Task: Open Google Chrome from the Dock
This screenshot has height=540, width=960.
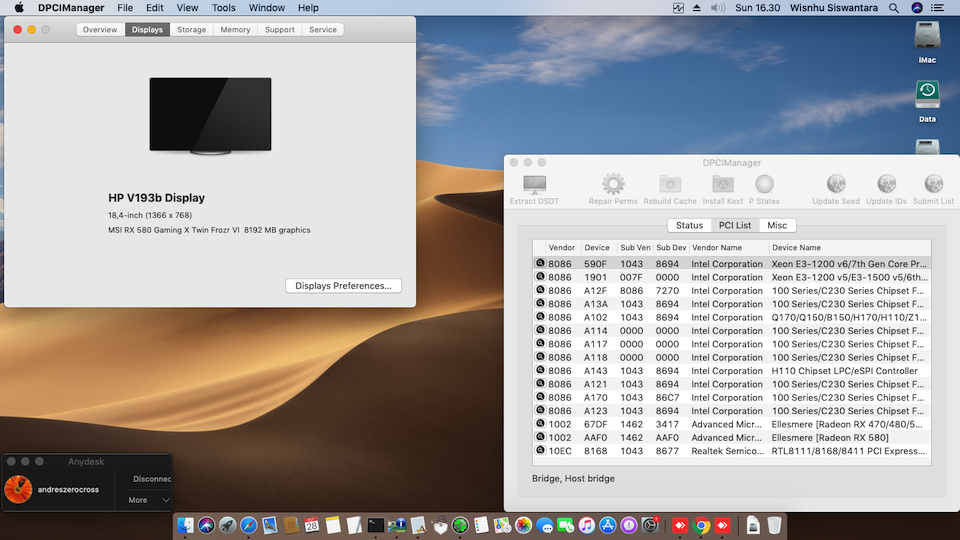Action: click(x=702, y=525)
